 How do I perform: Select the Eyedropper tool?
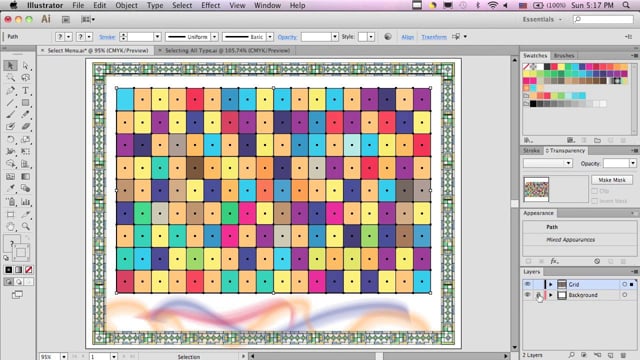(11, 189)
